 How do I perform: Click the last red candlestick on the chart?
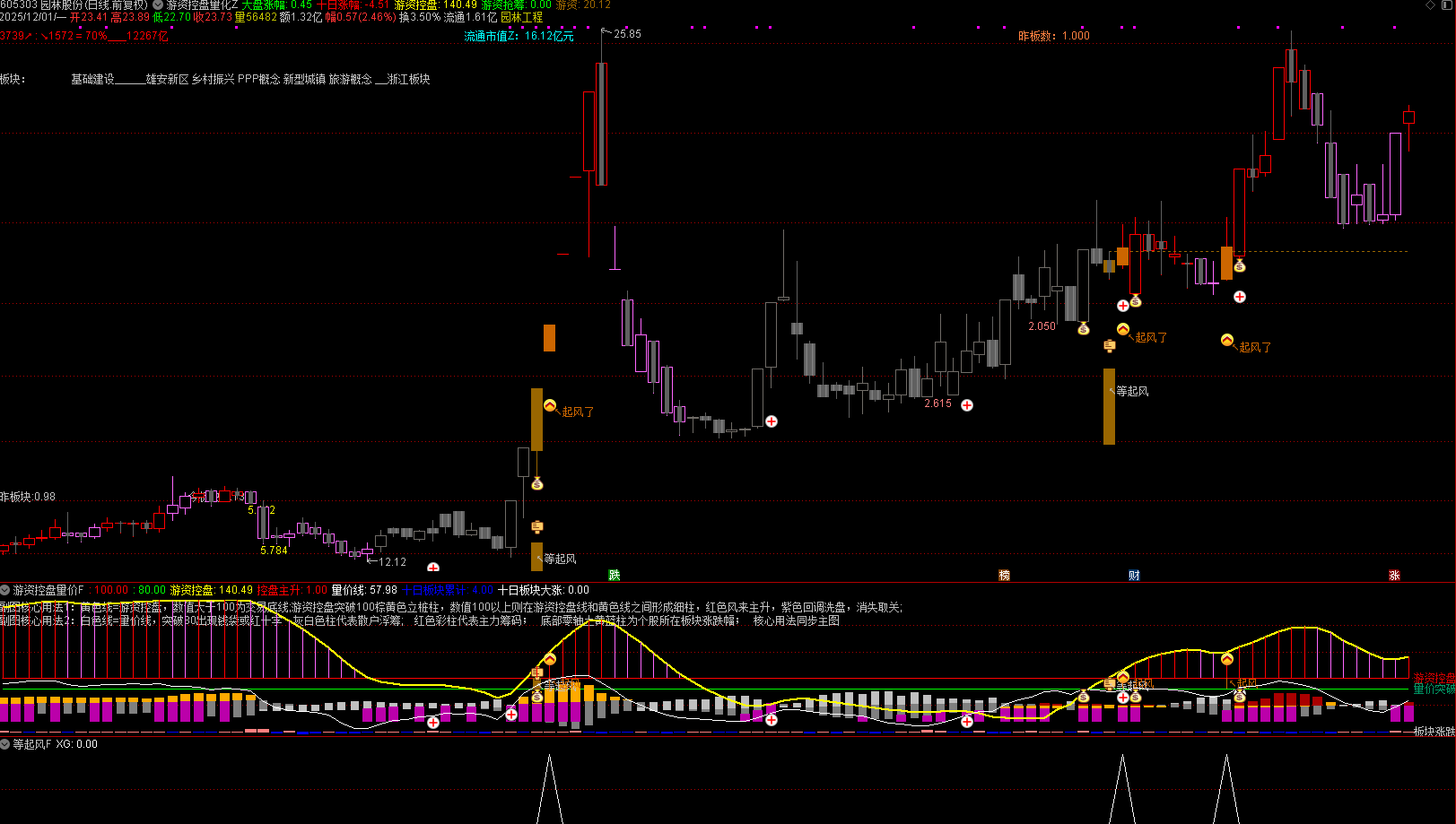1409,117
